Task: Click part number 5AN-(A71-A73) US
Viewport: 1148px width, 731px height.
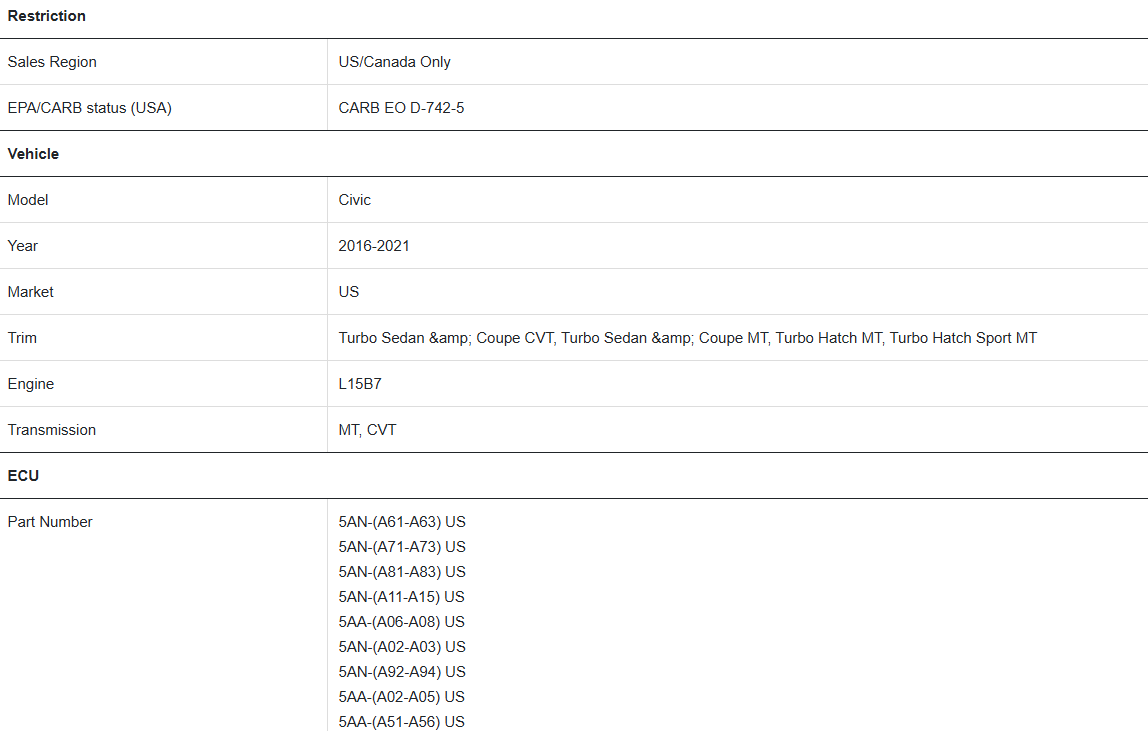Action: (x=402, y=547)
